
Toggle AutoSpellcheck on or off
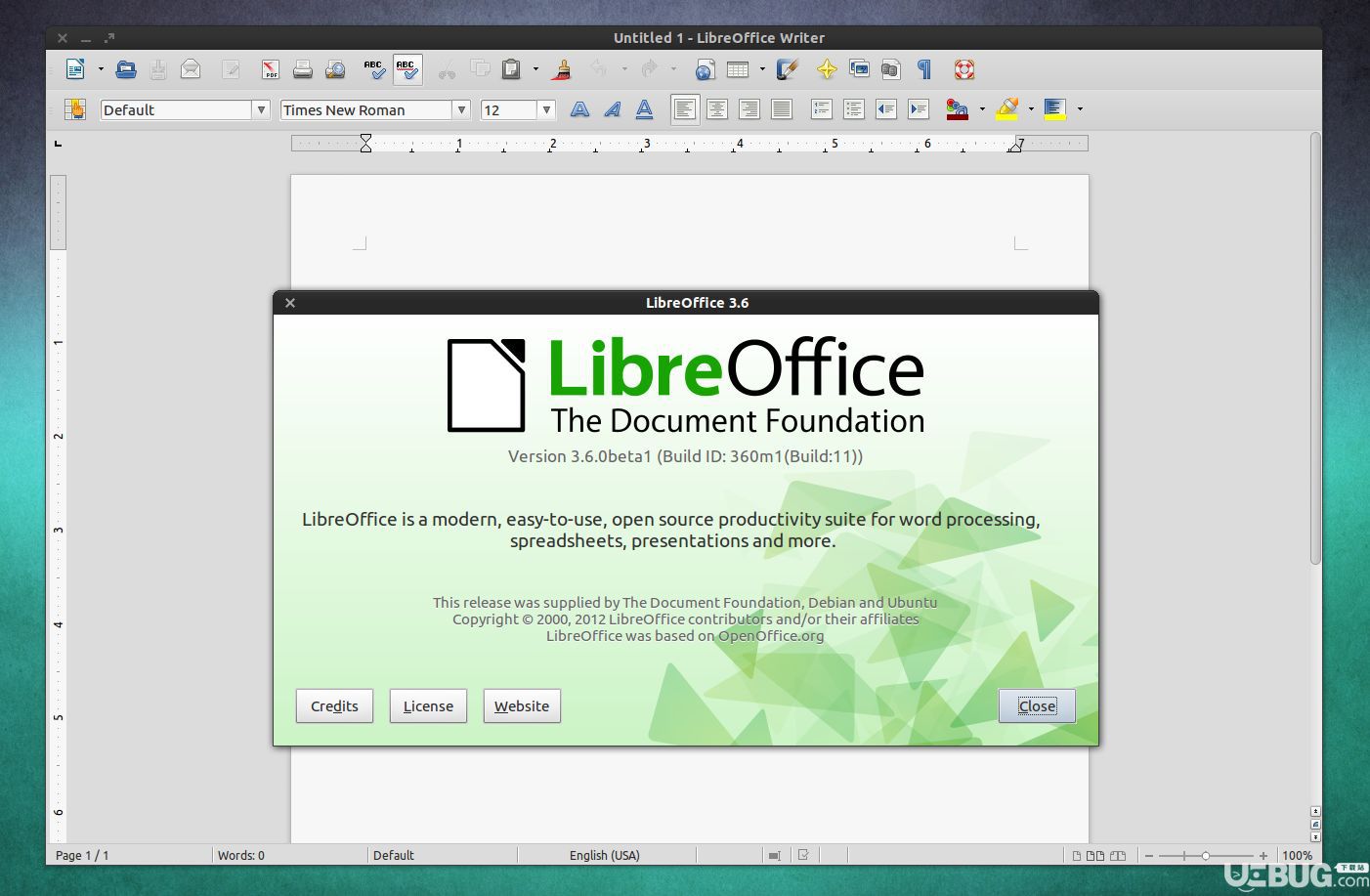point(407,69)
